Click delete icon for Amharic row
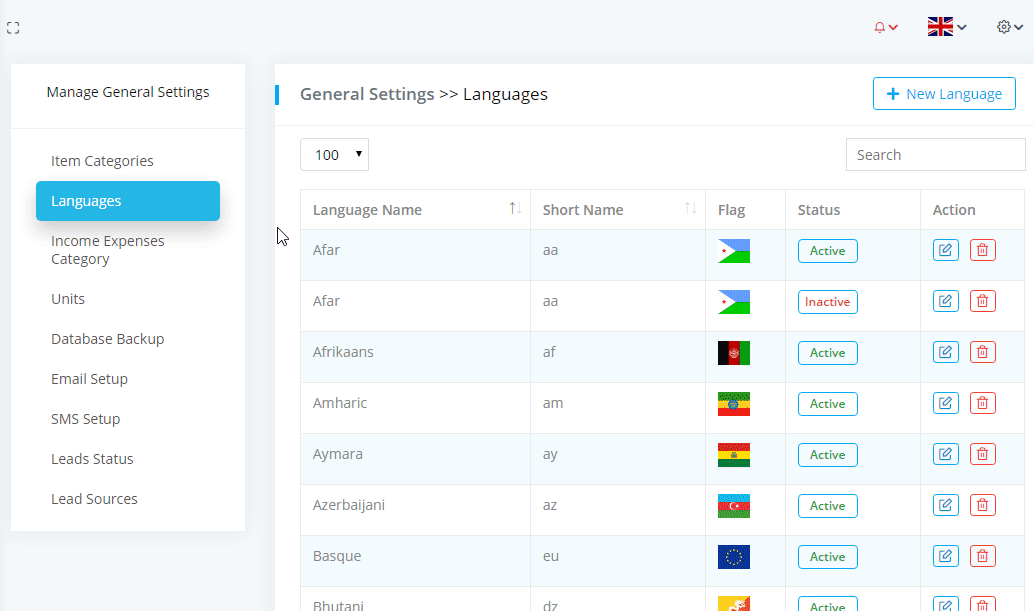The height and width of the screenshot is (611, 1034). tap(982, 403)
